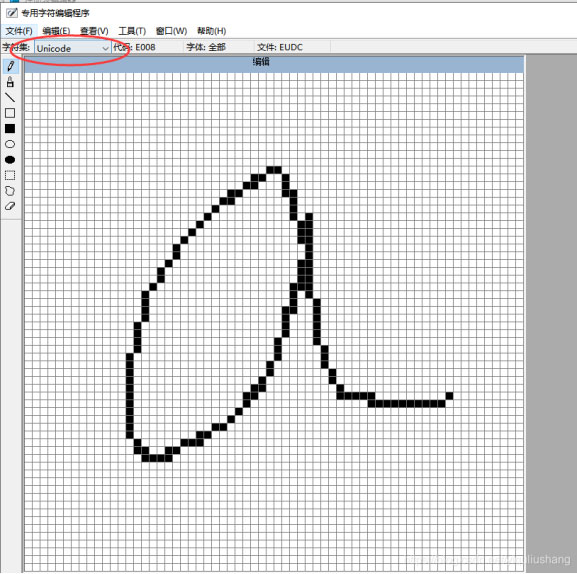Open the 编辑(E) menu
The width and height of the screenshot is (577, 574).
tap(56, 31)
